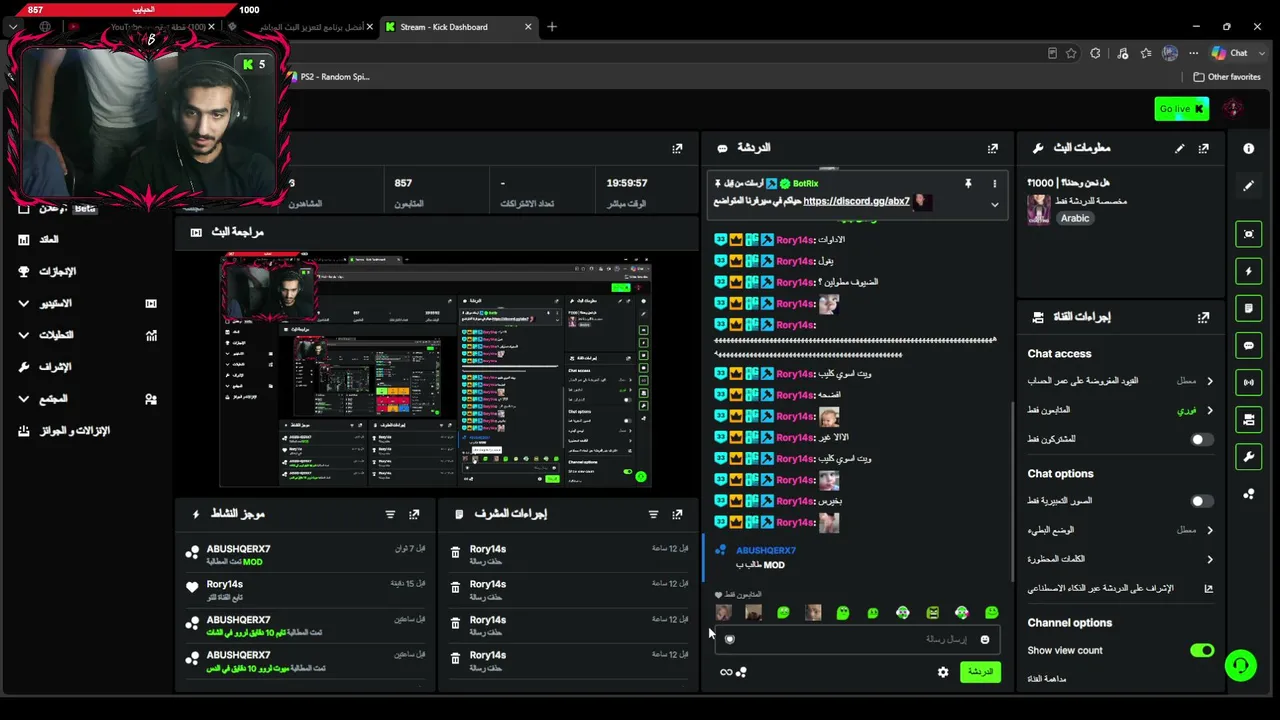Insert the first emote in quick emote row
This screenshot has width=1280, height=720.
(723, 613)
